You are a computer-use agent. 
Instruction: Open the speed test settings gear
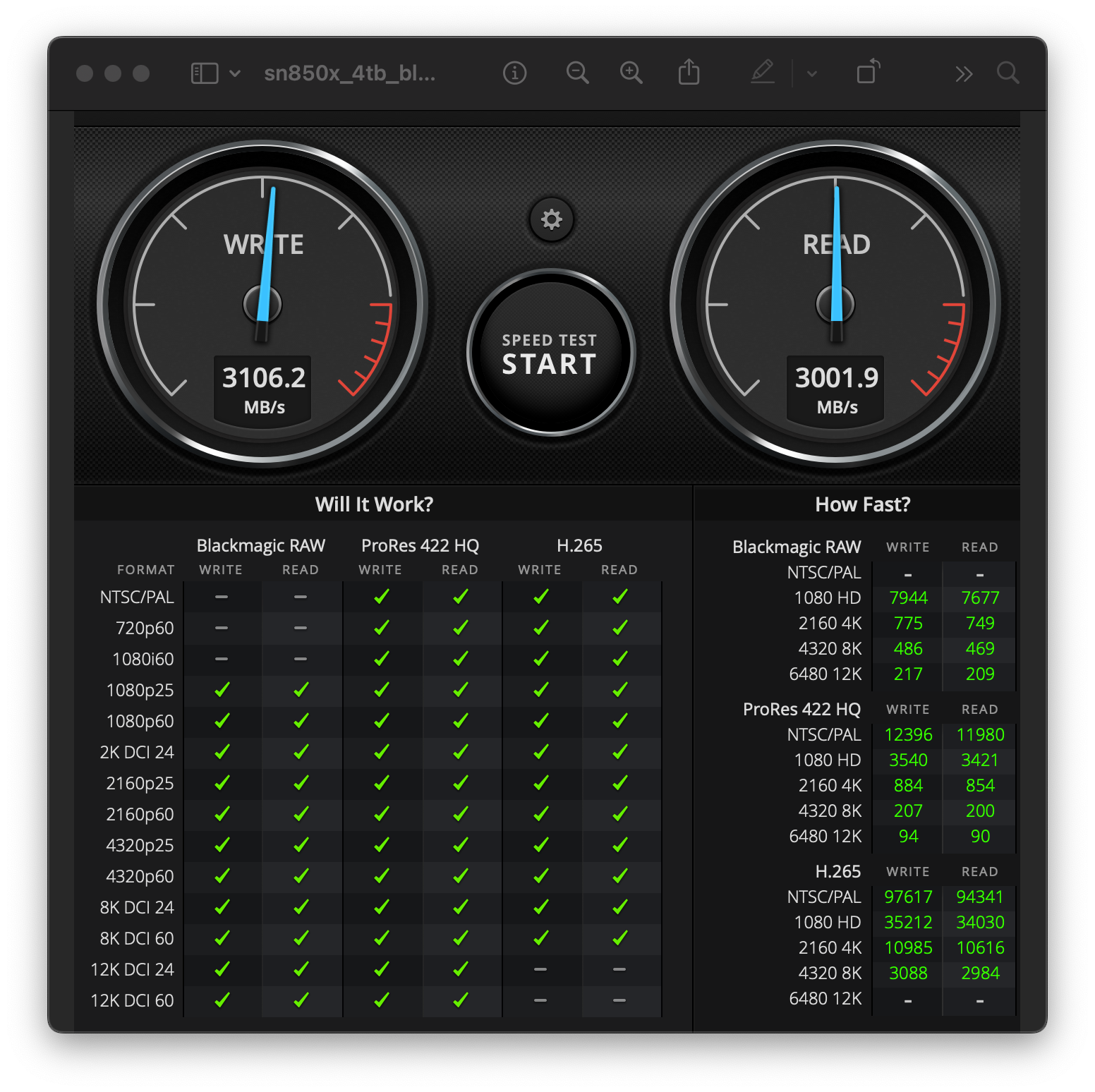click(552, 219)
